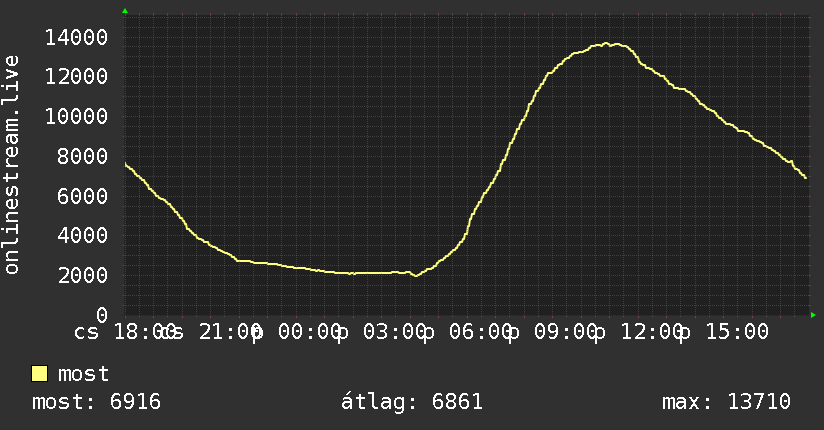
Task: Click the 0 y-axis label
Action: click(x=102, y=315)
